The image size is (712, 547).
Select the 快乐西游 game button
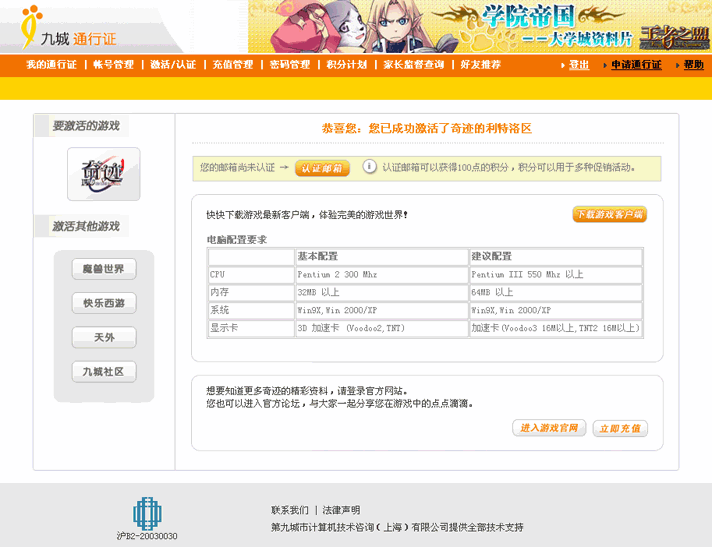coord(104,303)
